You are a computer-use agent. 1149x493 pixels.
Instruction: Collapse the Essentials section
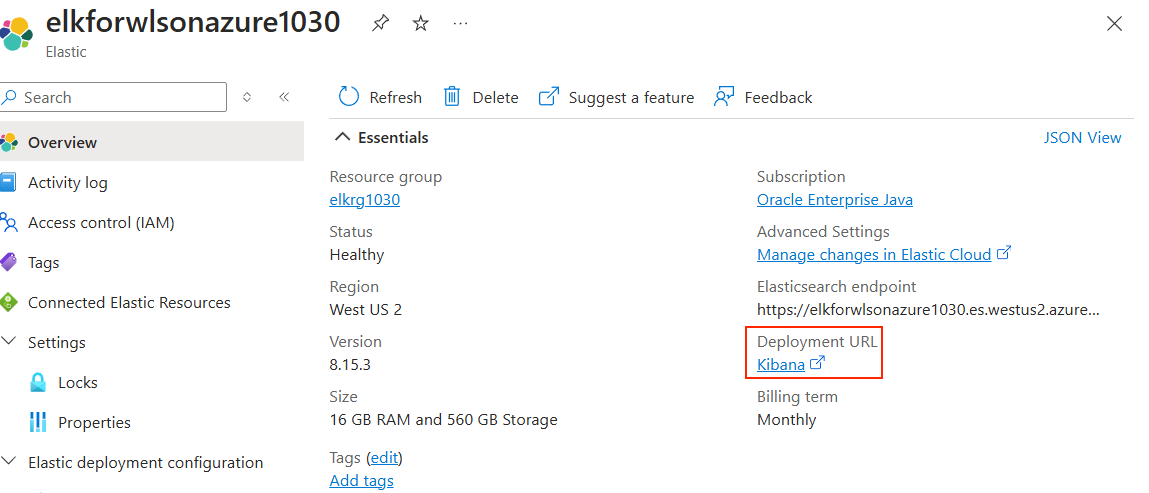(342, 137)
